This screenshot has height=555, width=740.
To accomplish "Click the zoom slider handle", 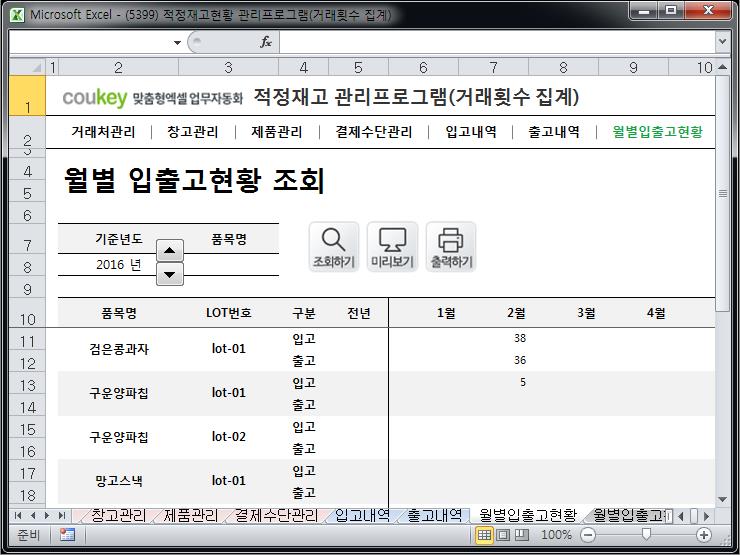I will (646, 534).
